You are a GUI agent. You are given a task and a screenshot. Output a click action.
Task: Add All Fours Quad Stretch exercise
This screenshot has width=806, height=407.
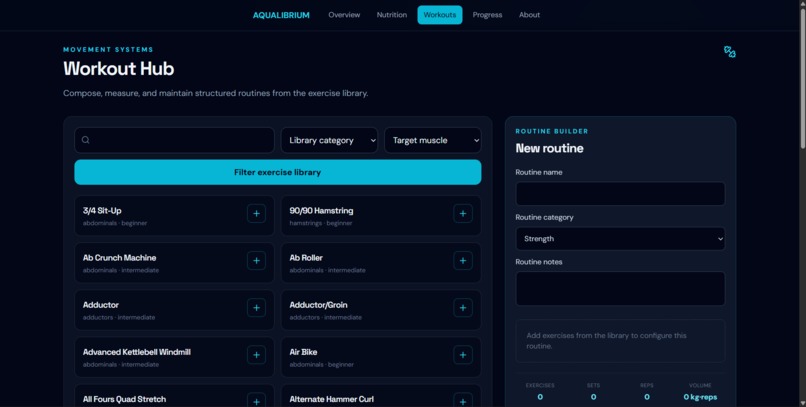pos(257,400)
